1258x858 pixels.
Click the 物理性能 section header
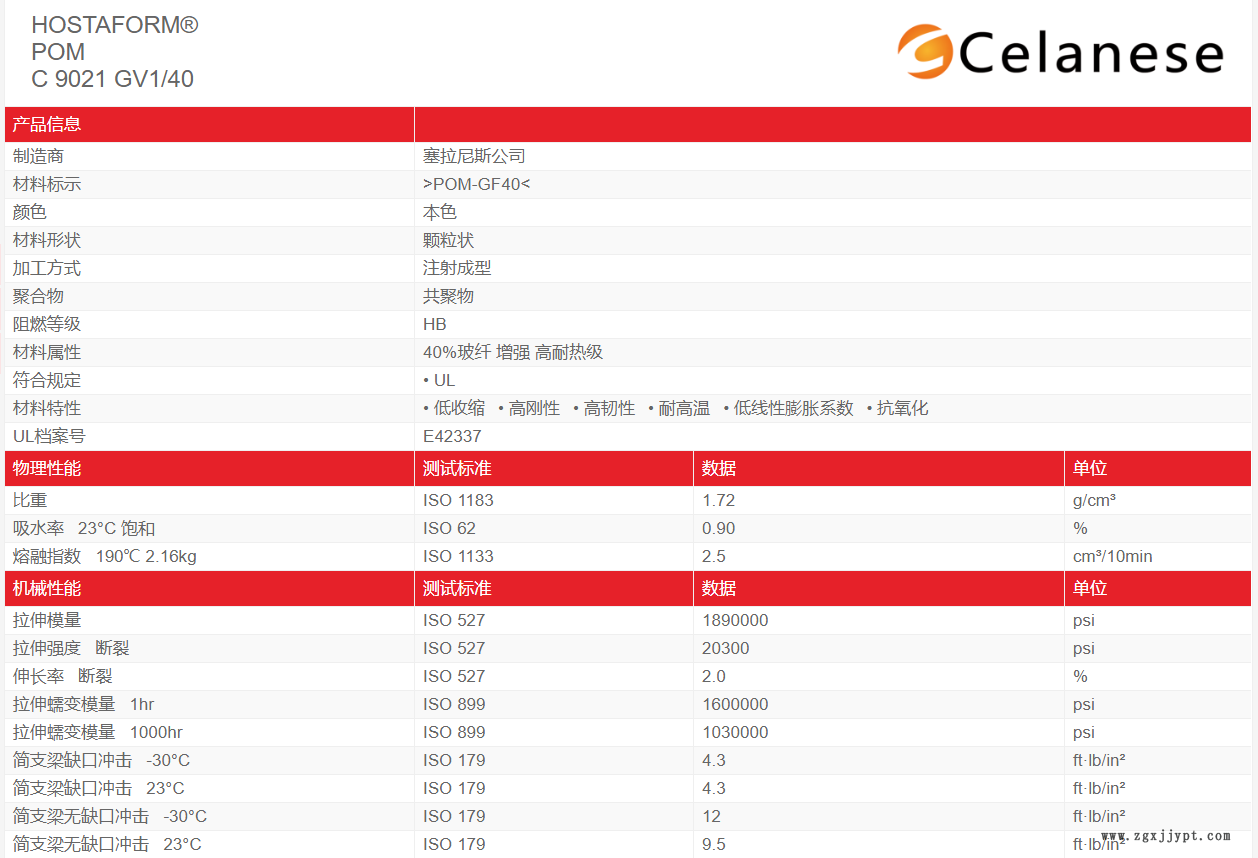pos(47,468)
